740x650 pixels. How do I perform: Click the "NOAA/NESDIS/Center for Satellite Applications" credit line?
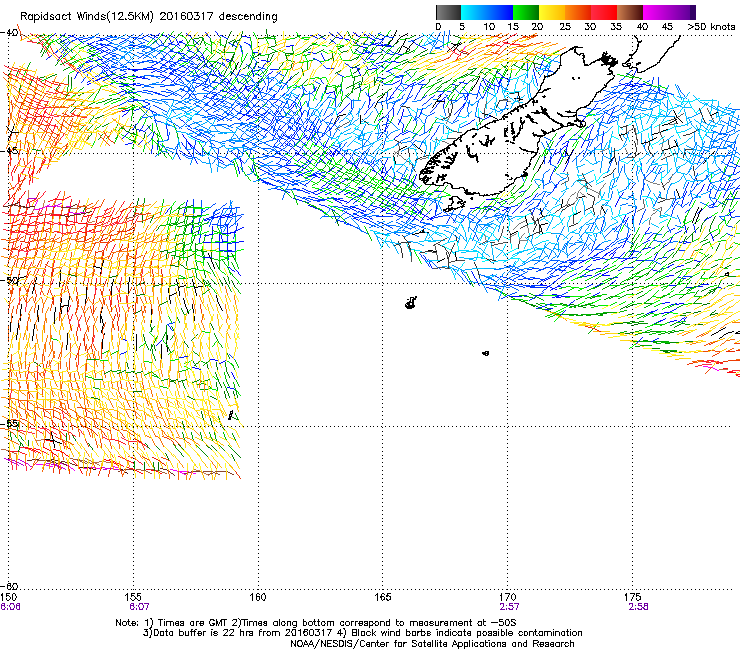click(x=432, y=644)
